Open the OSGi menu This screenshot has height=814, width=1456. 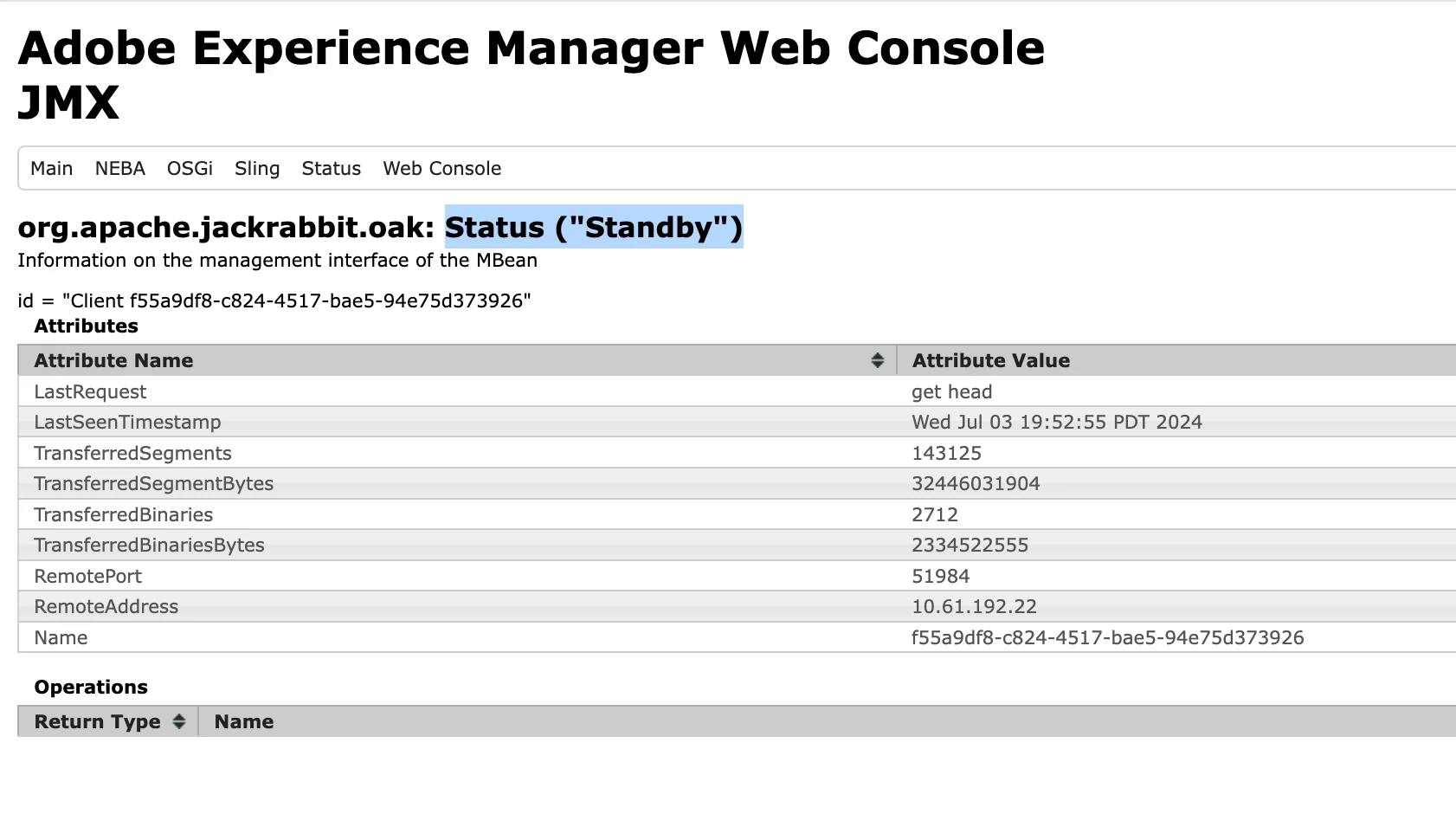coord(190,168)
